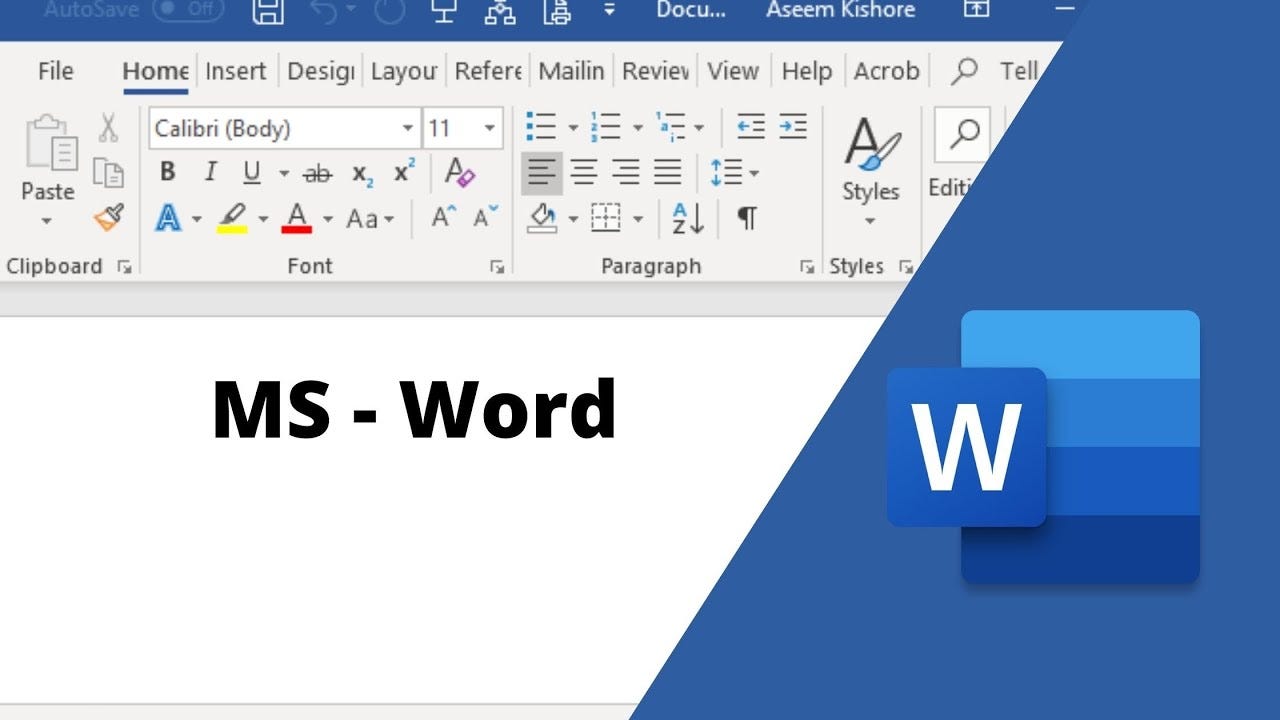Open the Text Effects and Typography tool
This screenshot has width=1280, height=720.
[167, 218]
